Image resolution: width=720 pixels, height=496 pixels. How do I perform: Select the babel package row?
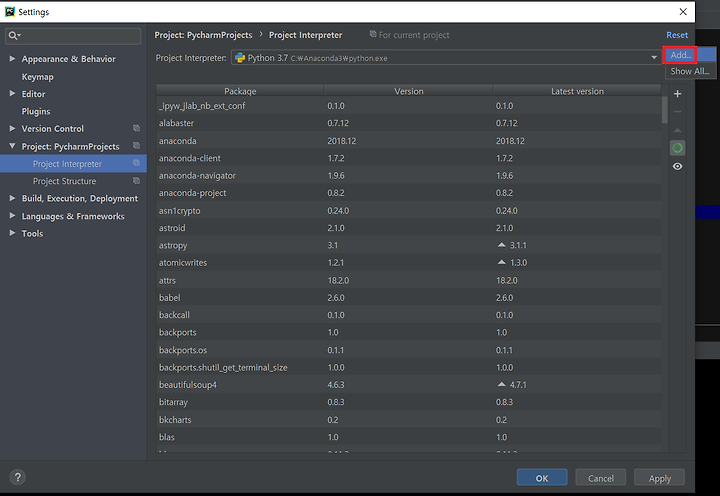[x=409, y=298]
